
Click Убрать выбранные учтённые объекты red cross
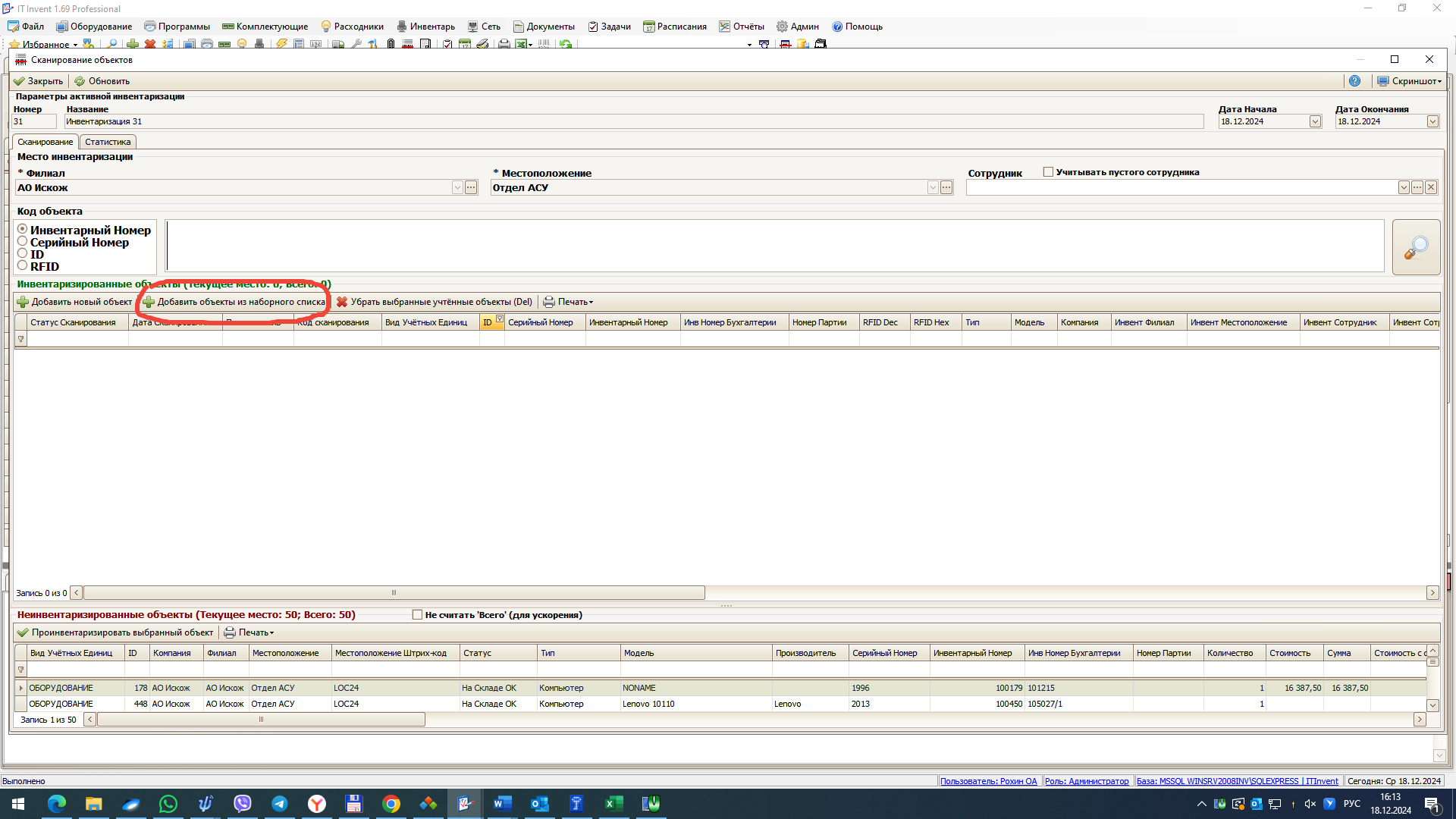[x=342, y=302]
